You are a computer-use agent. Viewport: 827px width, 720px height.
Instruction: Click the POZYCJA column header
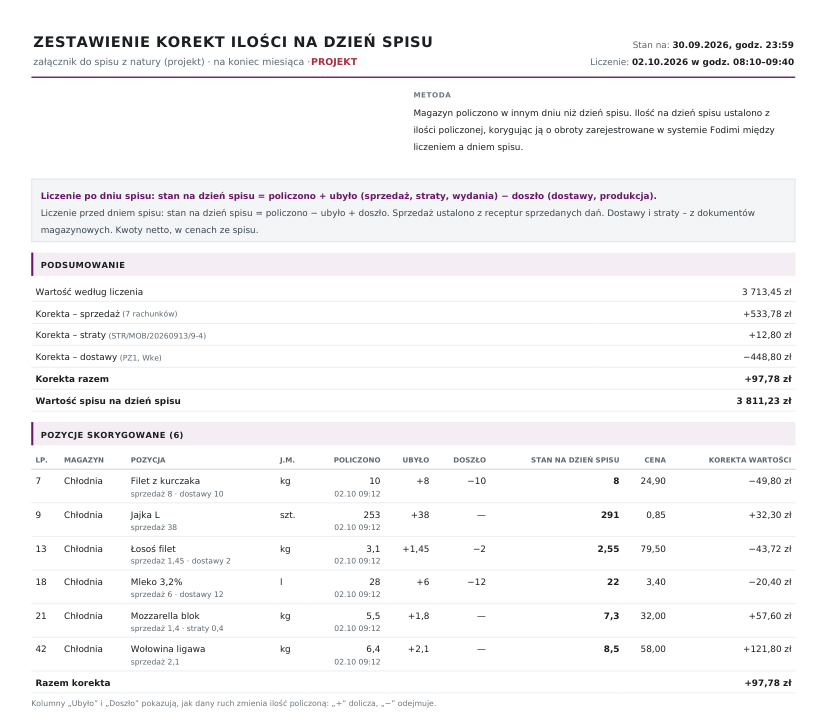148,460
